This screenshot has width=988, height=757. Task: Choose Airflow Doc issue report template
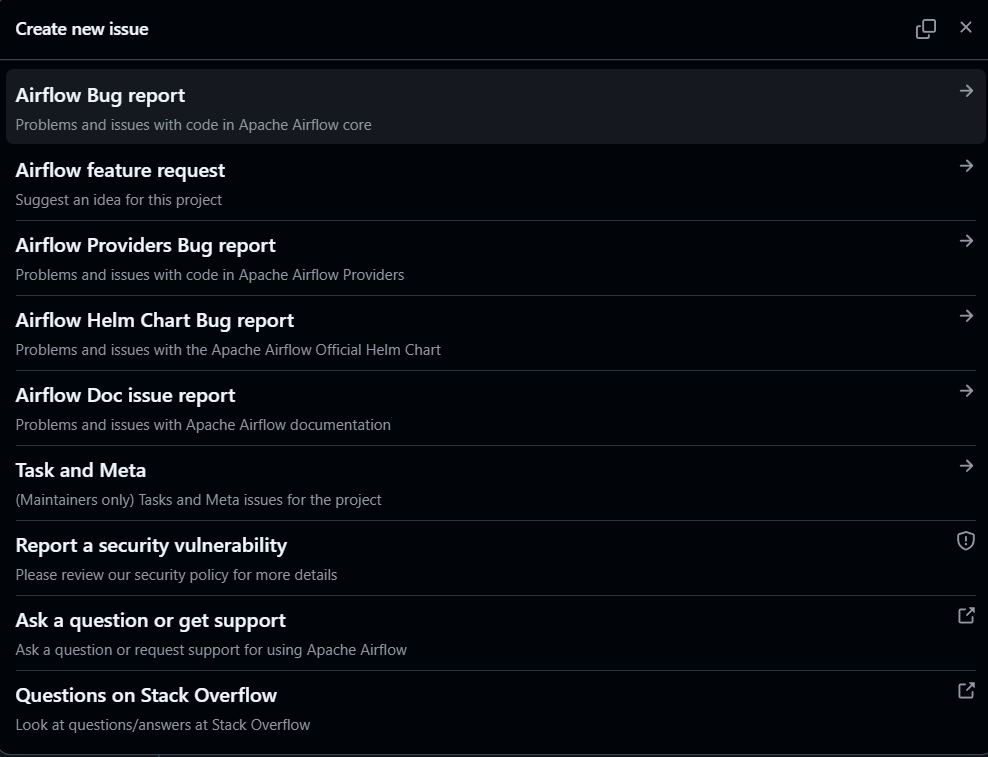[496, 408]
